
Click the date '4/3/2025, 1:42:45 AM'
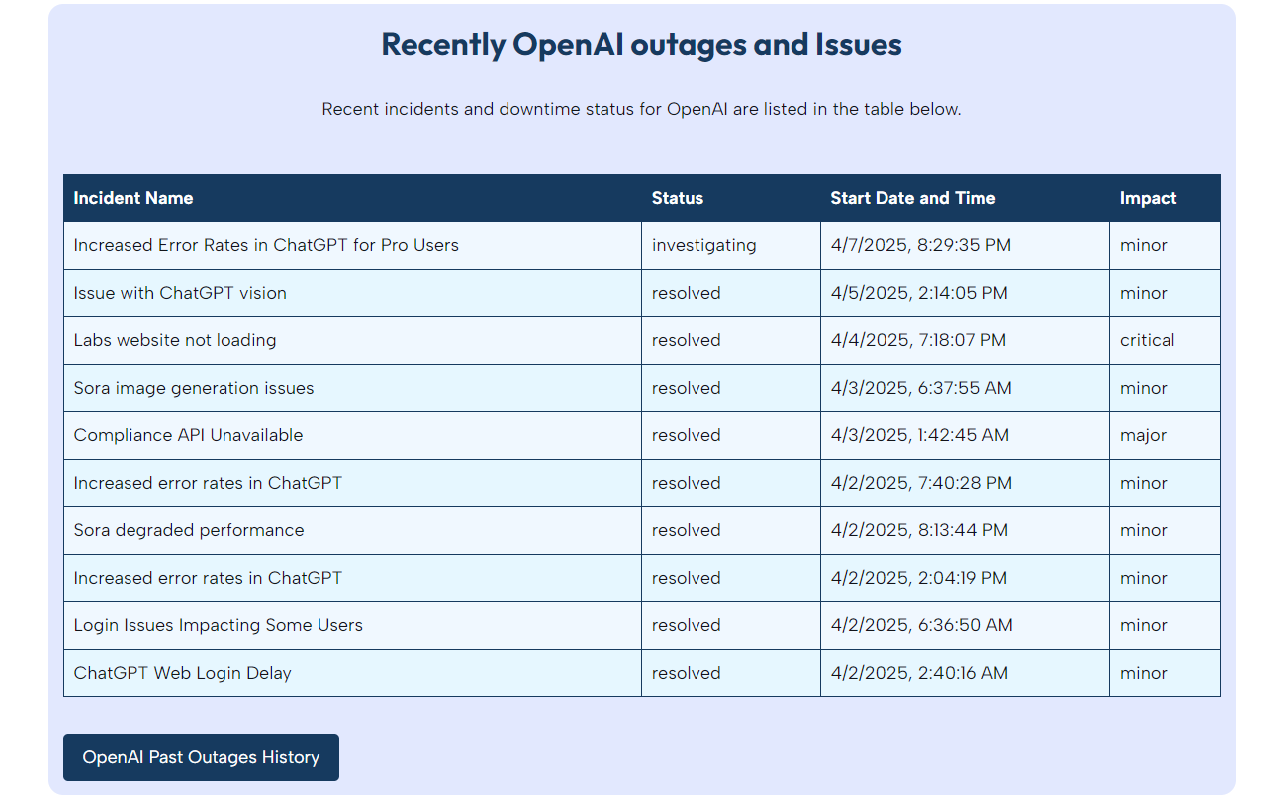coord(920,435)
